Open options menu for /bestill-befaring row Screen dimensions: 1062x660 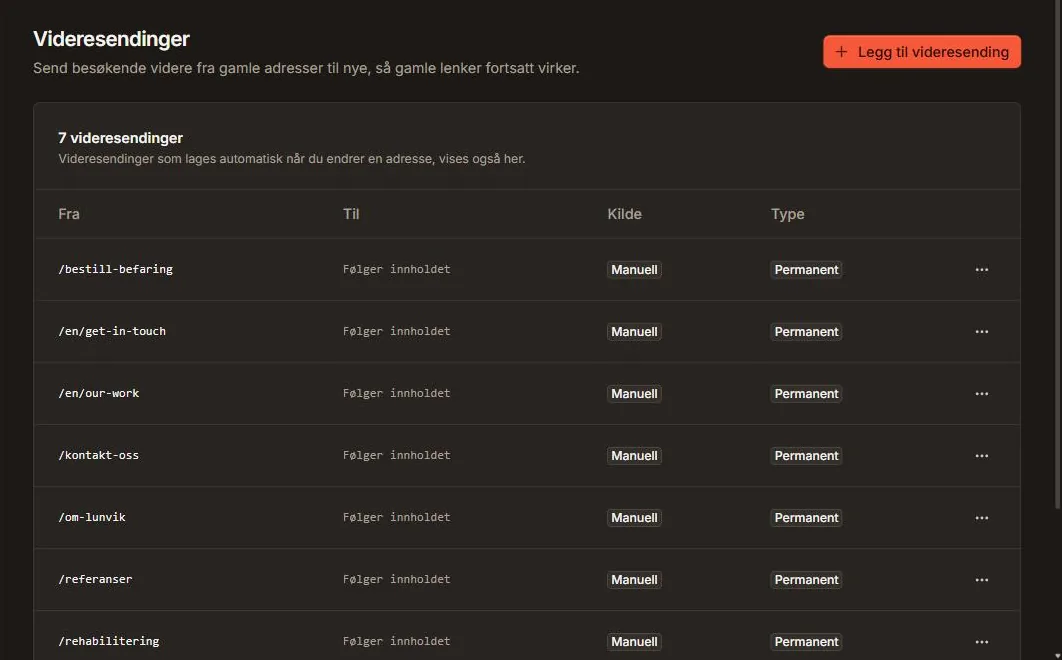[x=981, y=270]
